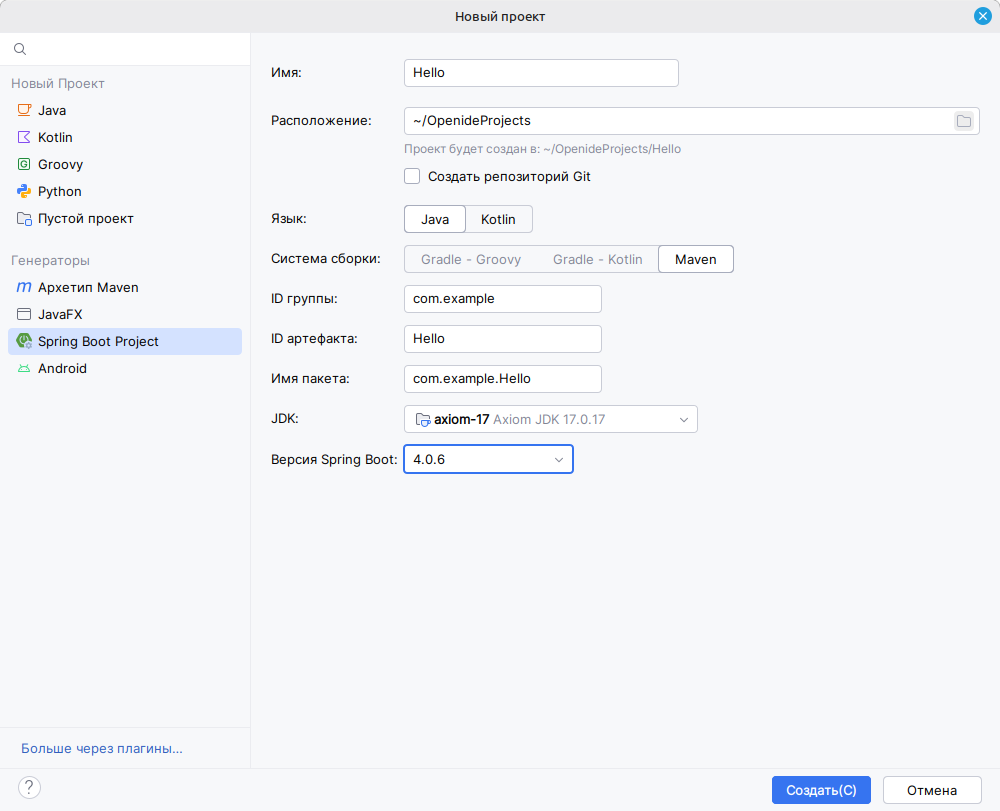
Task: Click the 'Новый Проект' section heading
Action: 57,84
